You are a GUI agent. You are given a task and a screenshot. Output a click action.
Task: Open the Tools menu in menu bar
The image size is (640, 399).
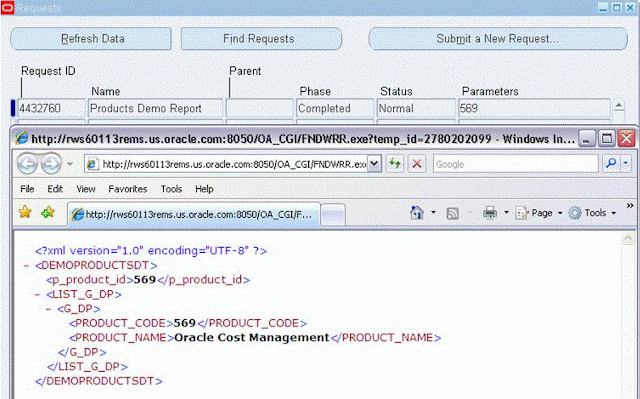pos(171,189)
